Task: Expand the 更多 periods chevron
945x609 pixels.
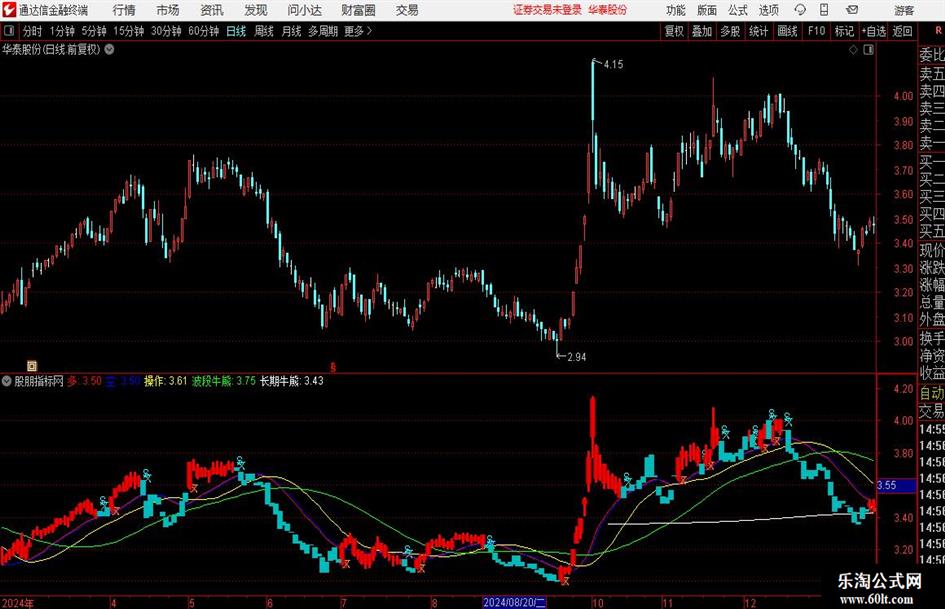Action: (x=369, y=31)
